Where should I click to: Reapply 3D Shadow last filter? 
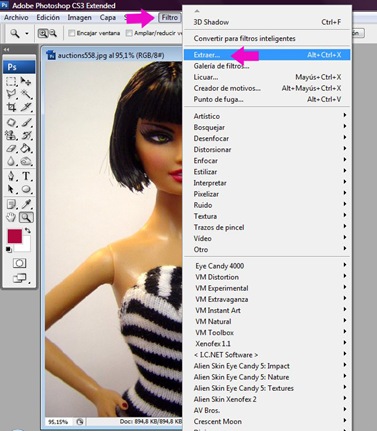(267, 22)
